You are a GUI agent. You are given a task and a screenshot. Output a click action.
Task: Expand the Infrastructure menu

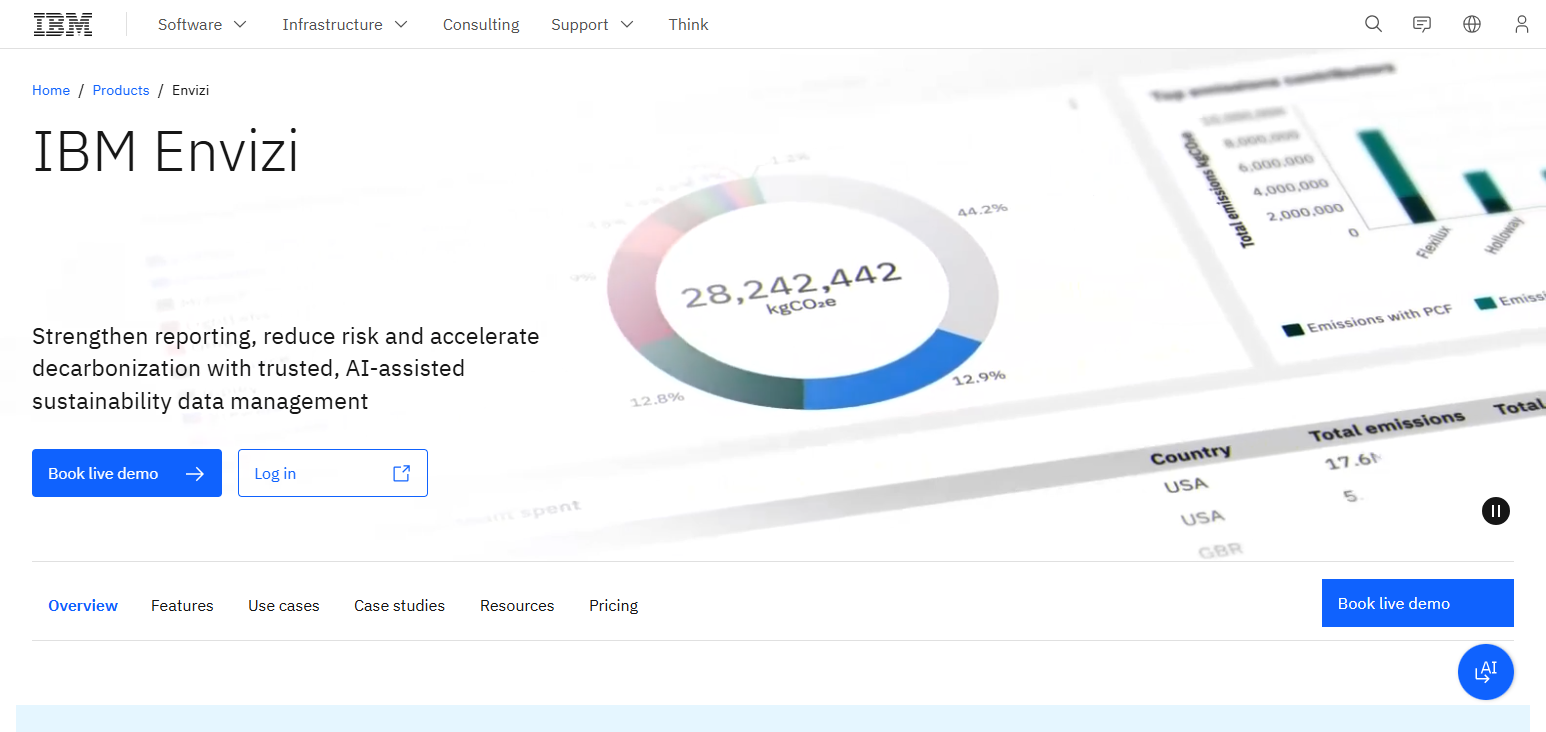tap(345, 24)
